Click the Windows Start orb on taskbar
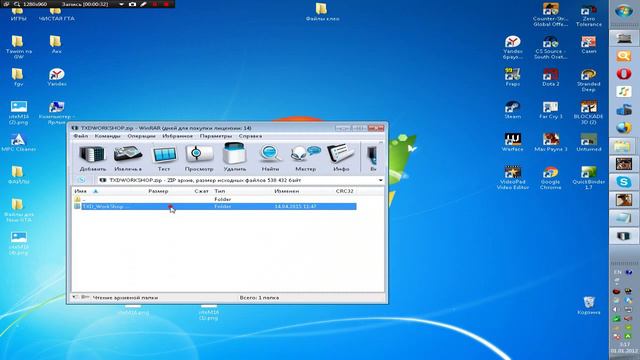640x360 pixels. point(624,11)
